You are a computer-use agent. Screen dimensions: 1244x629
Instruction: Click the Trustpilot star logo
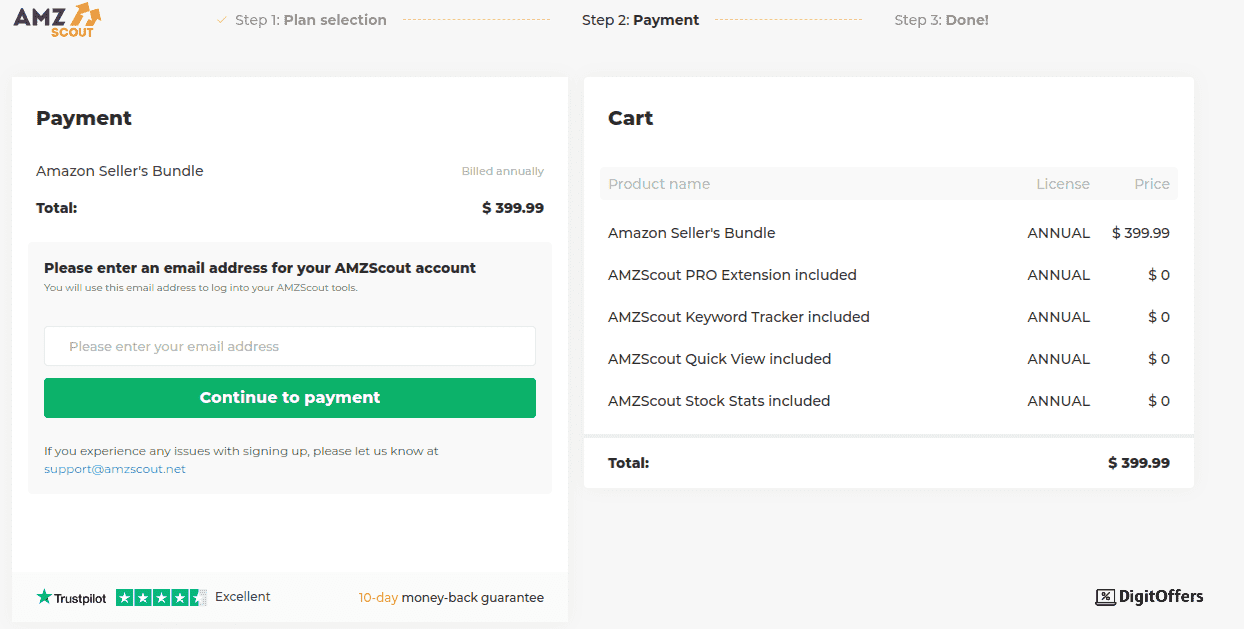[x=44, y=597]
